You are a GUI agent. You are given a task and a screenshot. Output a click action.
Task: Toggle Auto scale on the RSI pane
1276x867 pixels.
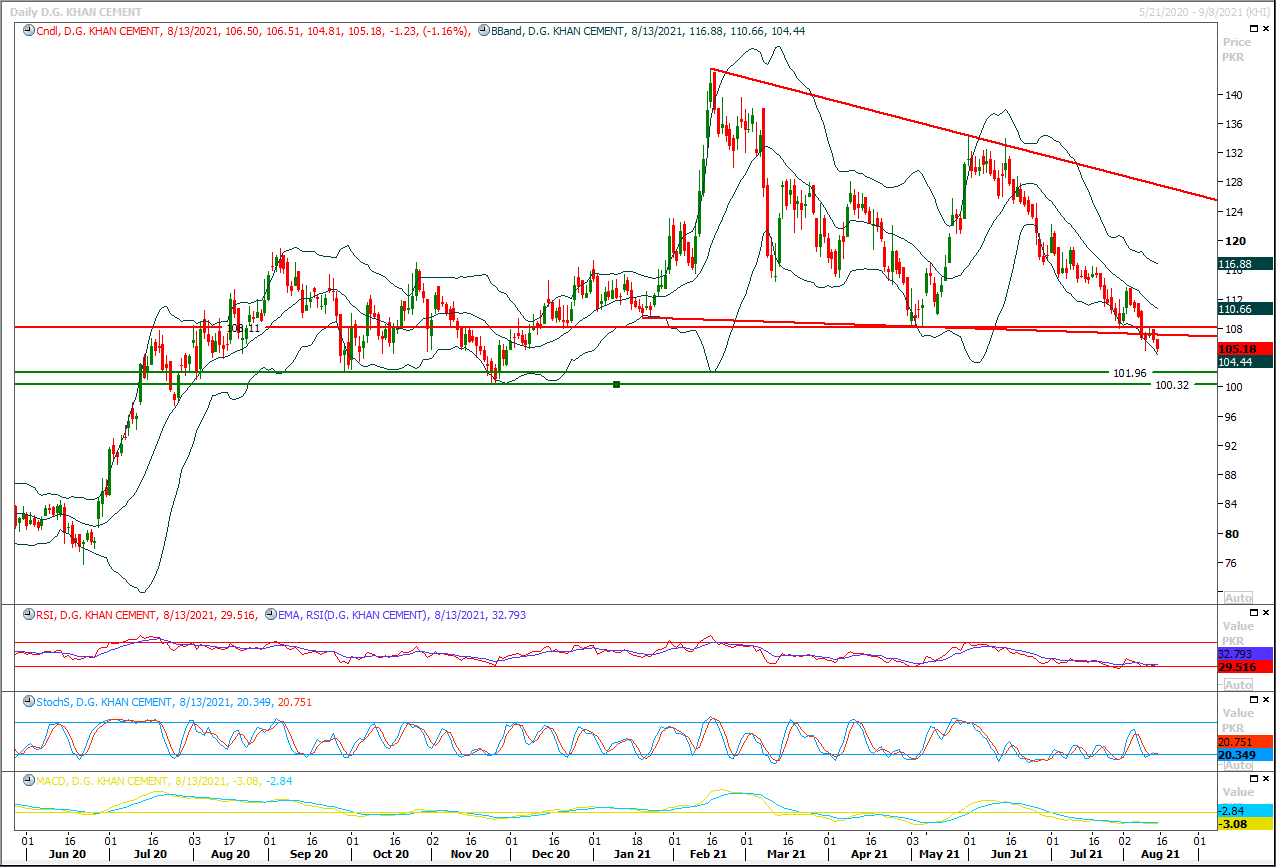(x=1238, y=685)
